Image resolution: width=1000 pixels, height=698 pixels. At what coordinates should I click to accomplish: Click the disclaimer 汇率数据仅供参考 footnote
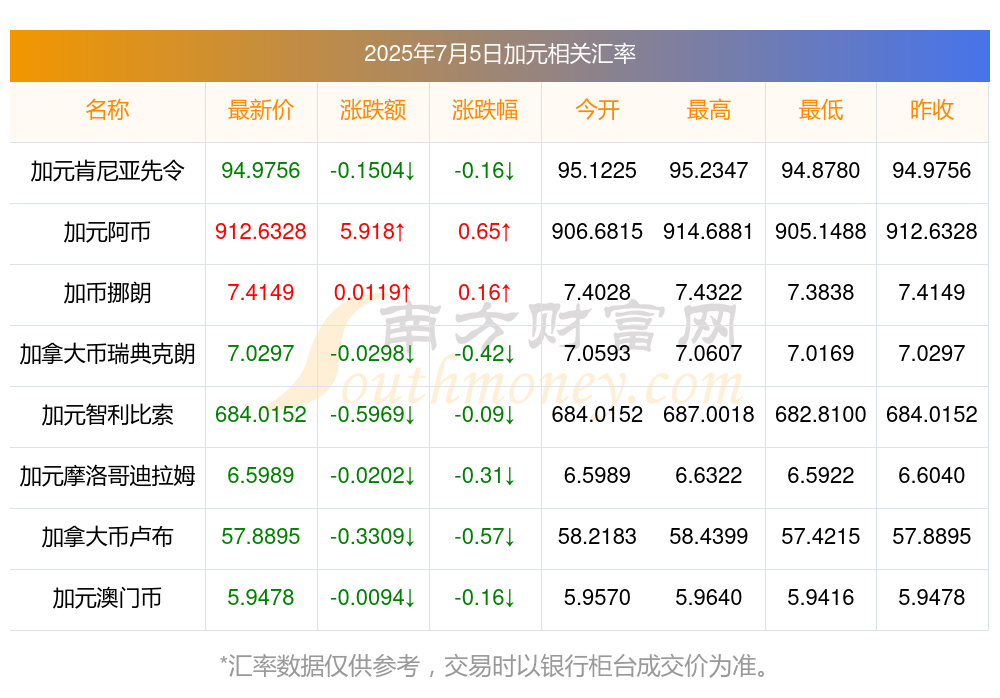494,666
